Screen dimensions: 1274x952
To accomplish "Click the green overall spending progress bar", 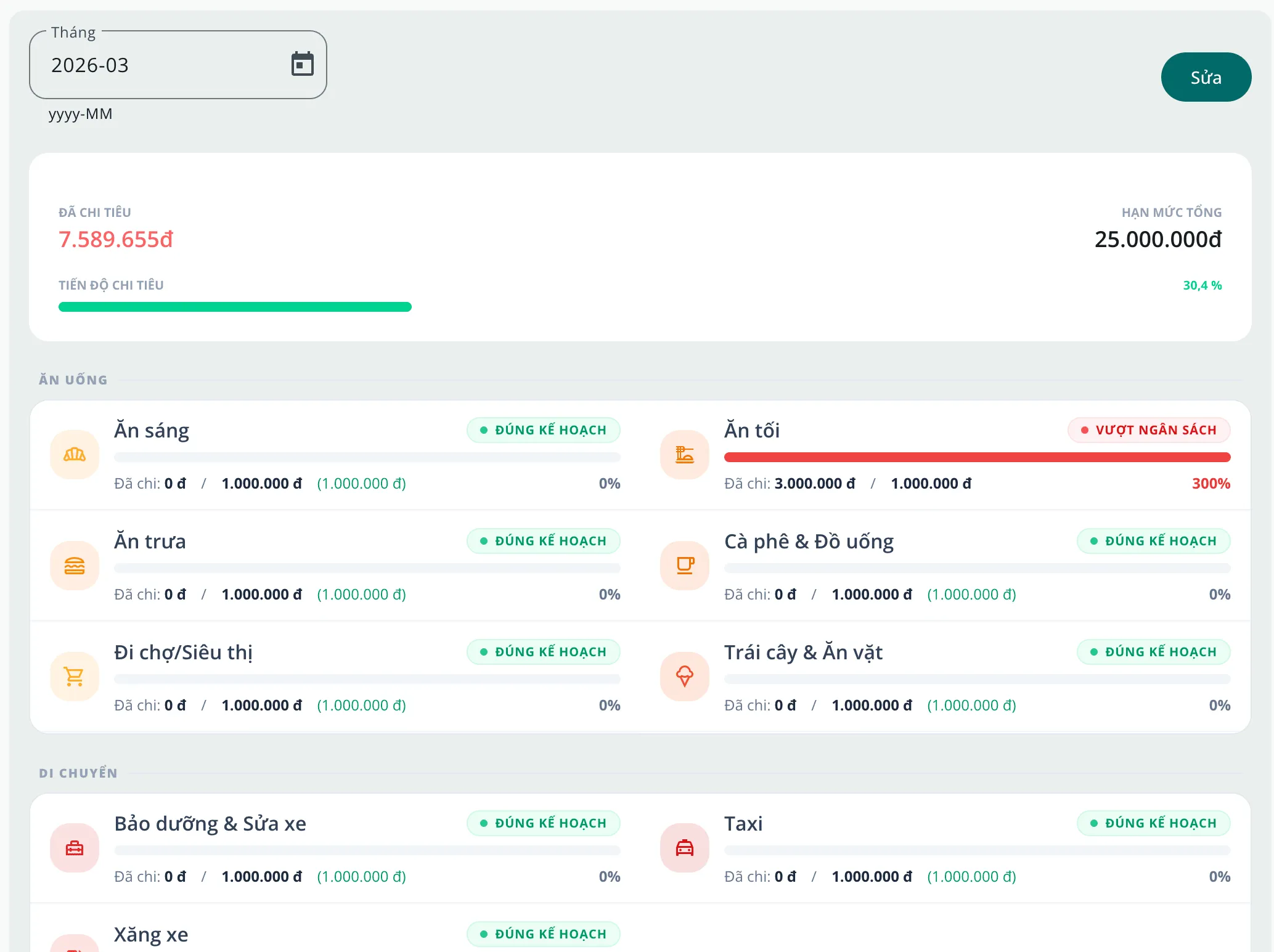I will point(235,307).
